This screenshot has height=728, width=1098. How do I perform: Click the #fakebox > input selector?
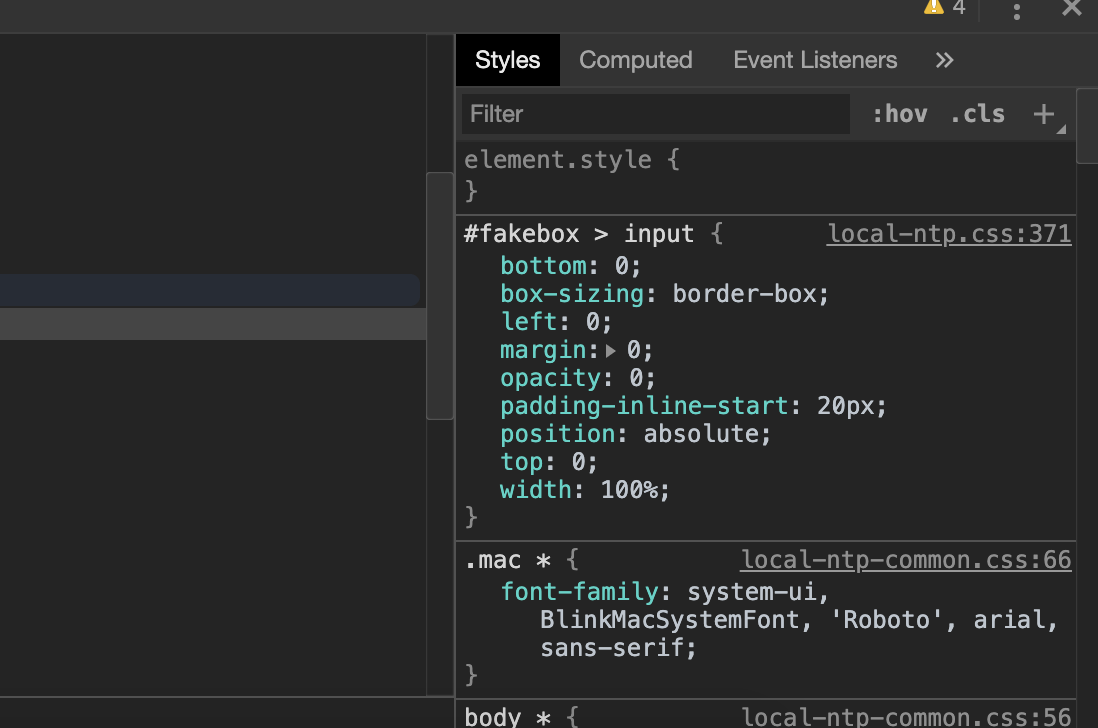click(578, 234)
